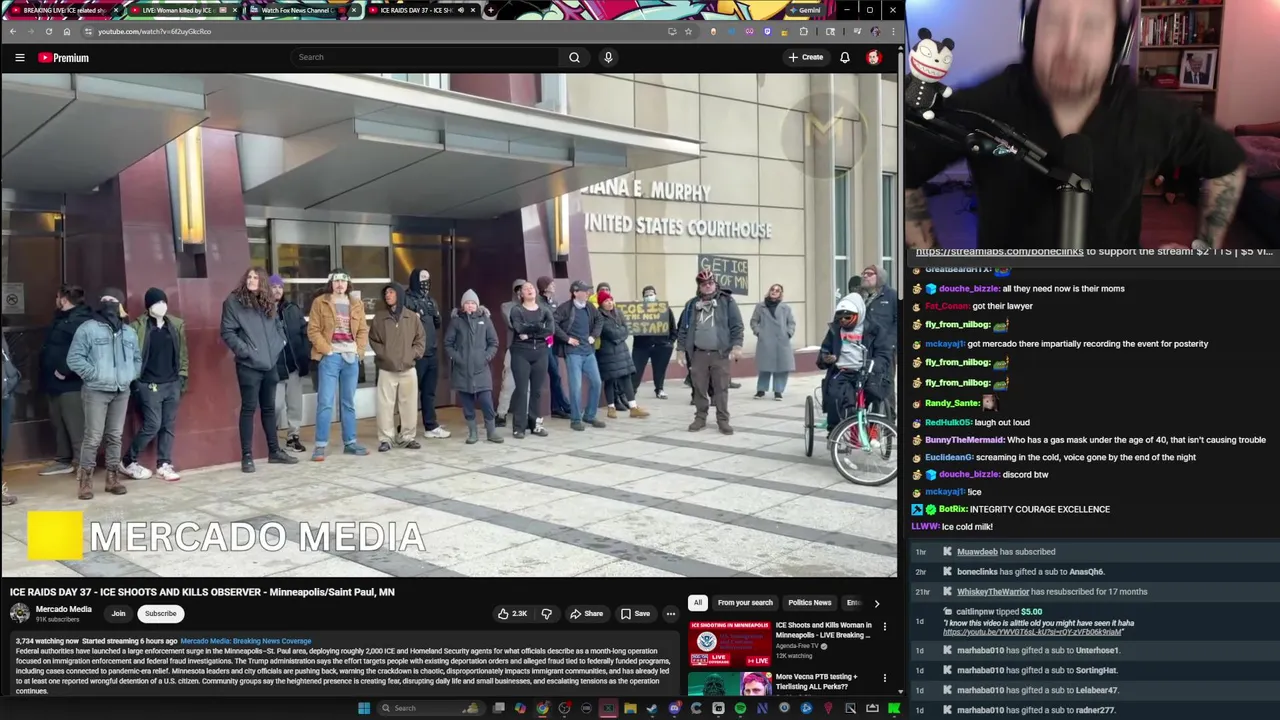Open options menu for 'ICE Shoots and Kills Woman' video
The image size is (1280, 720).
coord(884,629)
